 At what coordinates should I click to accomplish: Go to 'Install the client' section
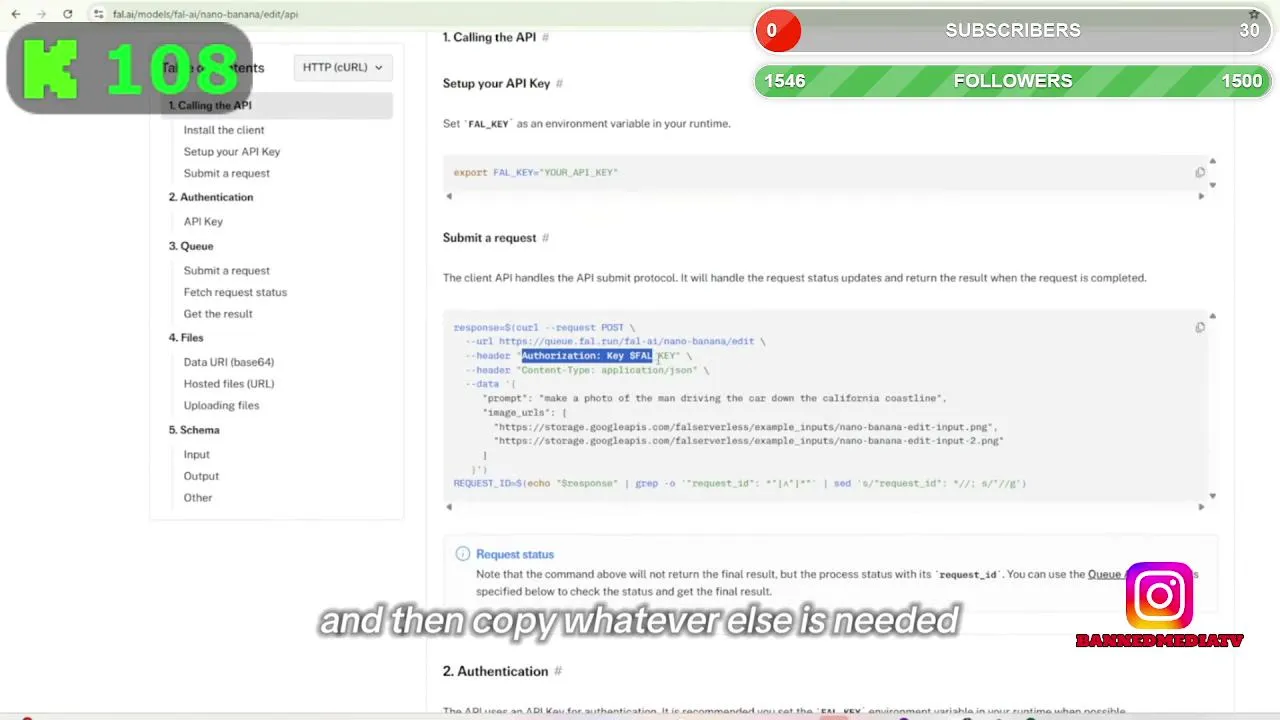point(224,130)
